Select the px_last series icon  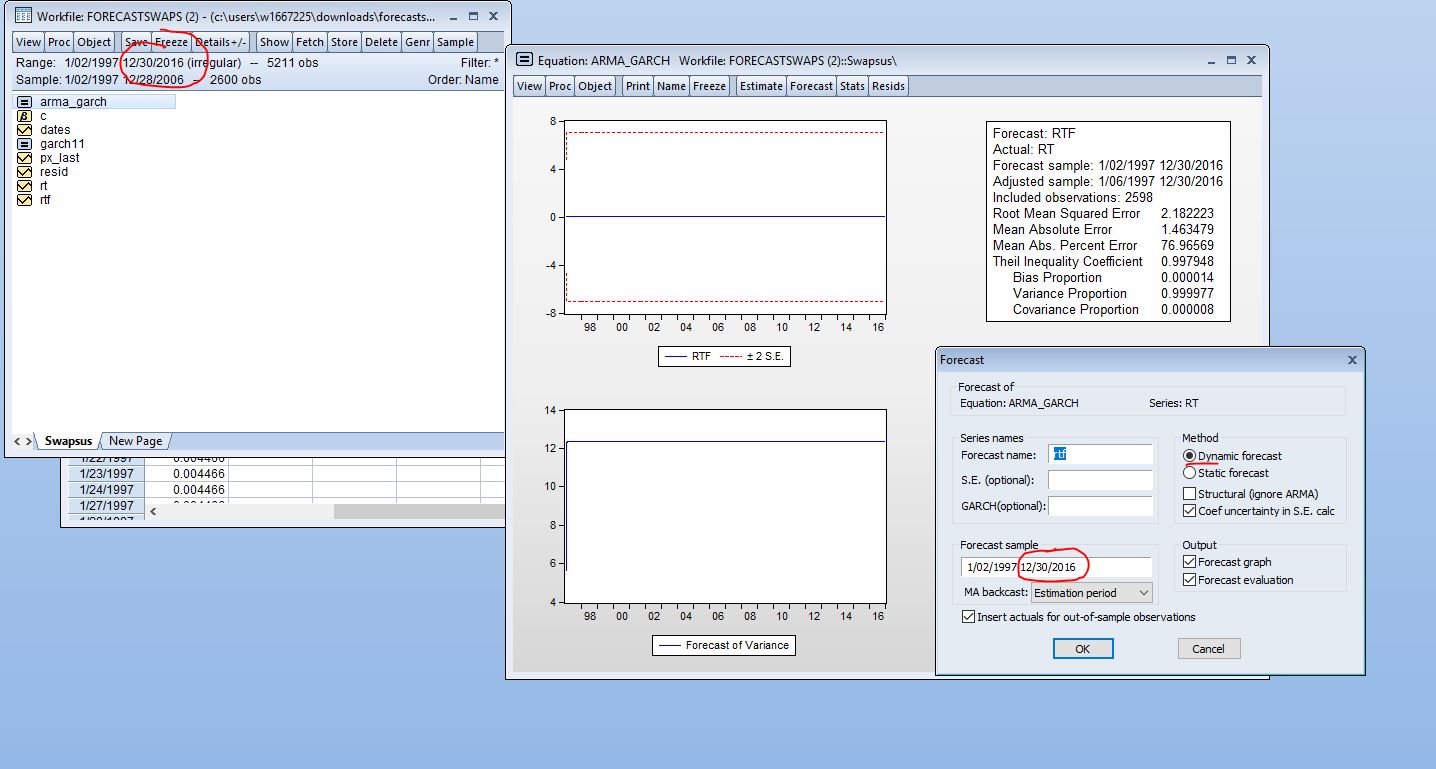[x=25, y=158]
